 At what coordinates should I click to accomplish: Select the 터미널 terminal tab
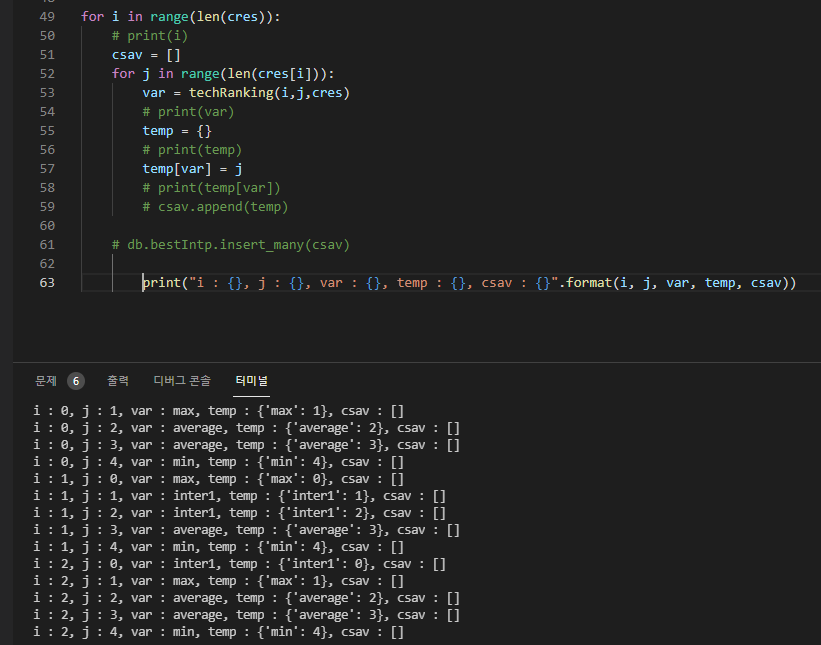point(251,381)
